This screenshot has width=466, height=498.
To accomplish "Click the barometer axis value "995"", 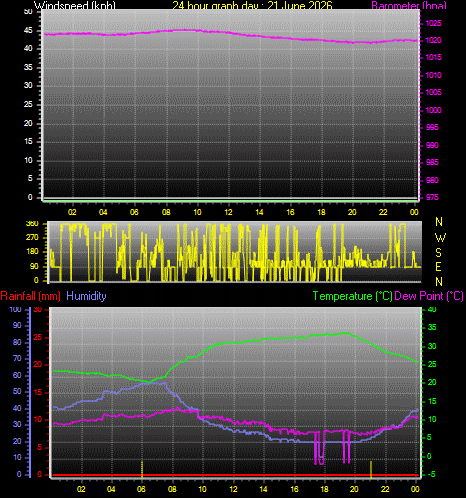I will 432,128.
